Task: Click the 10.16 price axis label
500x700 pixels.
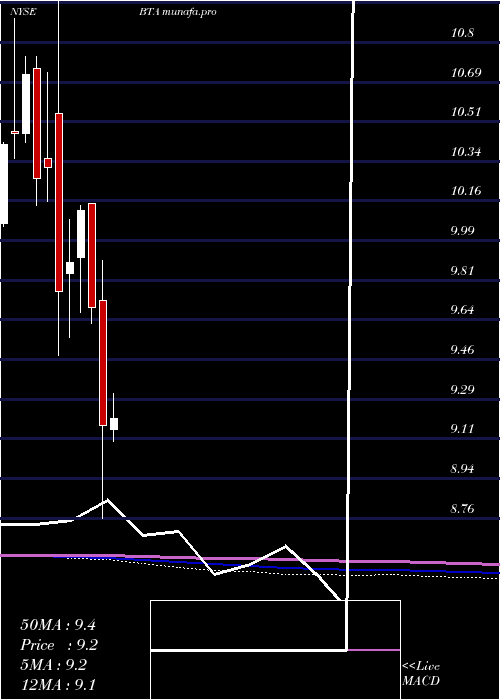Action: 466,191
